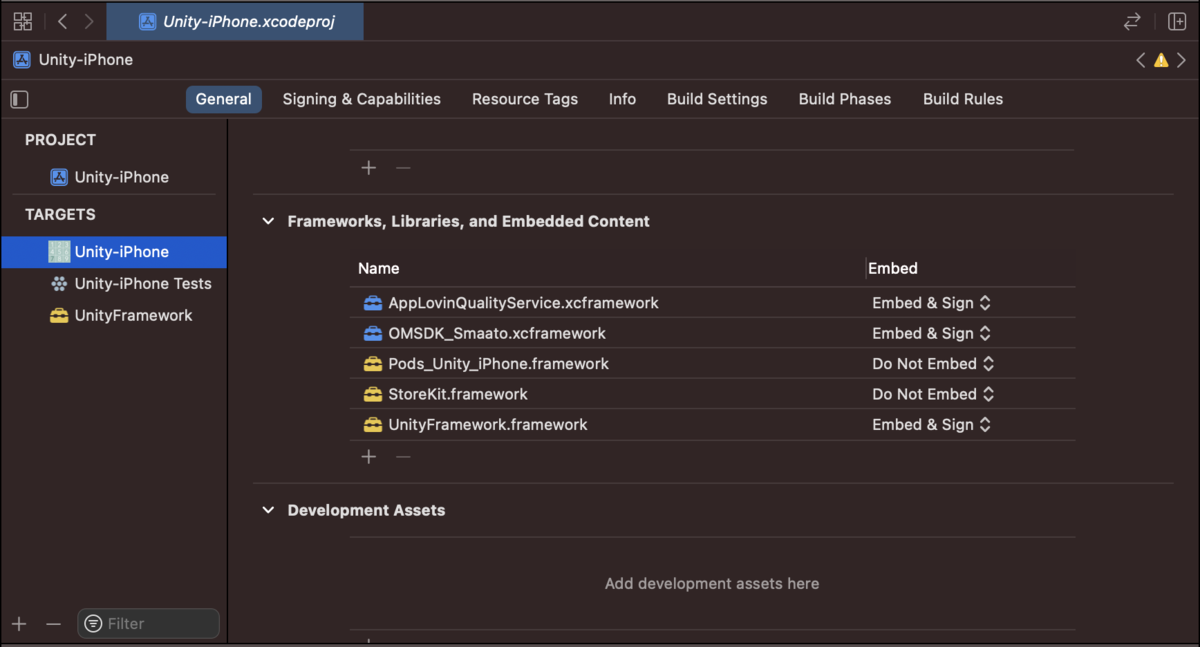The width and height of the screenshot is (1200, 647).
Task: Open embed dropdown for AppLovinQualityService.xcframework
Action: 931,303
